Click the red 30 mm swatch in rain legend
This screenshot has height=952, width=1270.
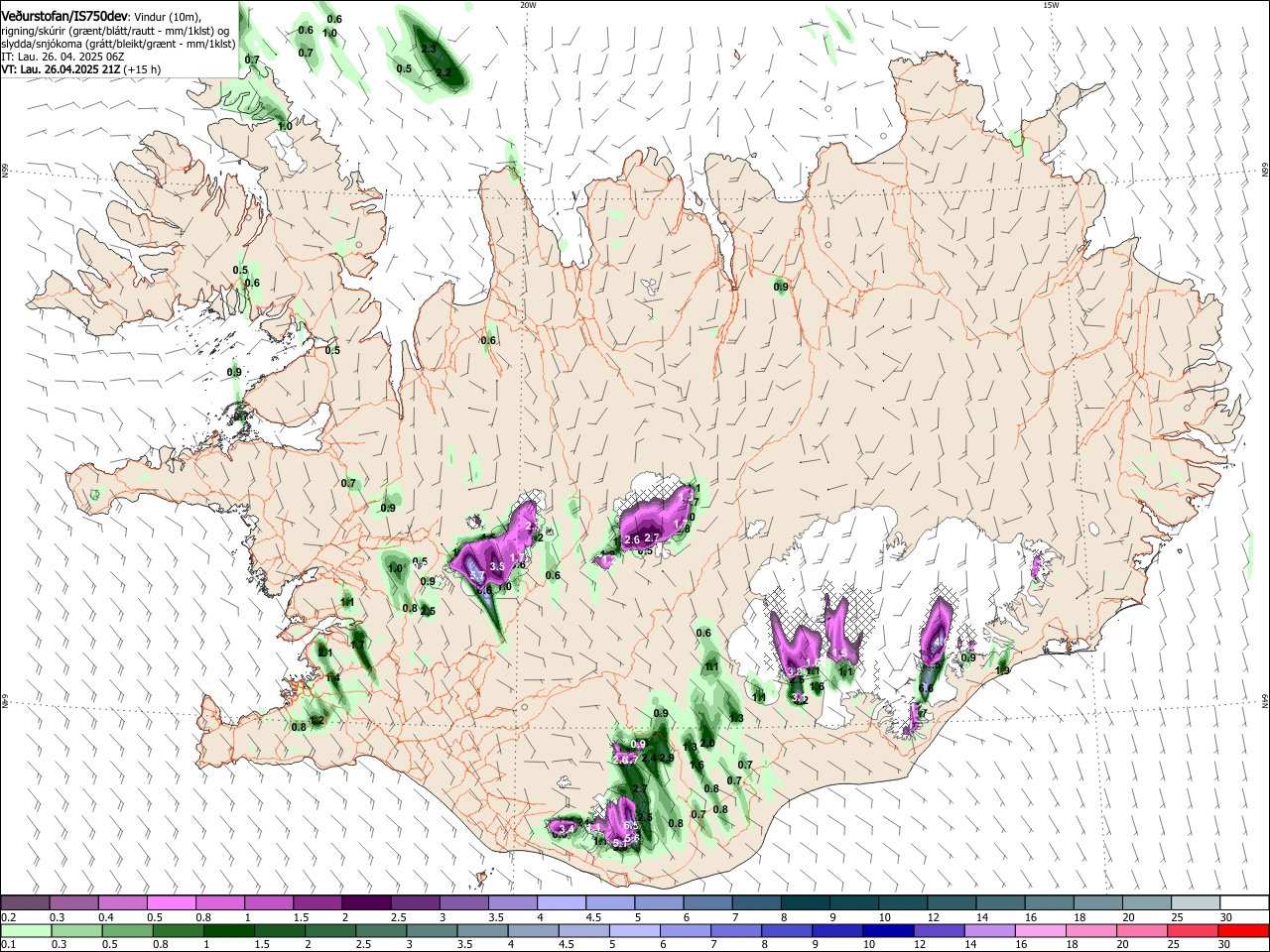(1244, 930)
